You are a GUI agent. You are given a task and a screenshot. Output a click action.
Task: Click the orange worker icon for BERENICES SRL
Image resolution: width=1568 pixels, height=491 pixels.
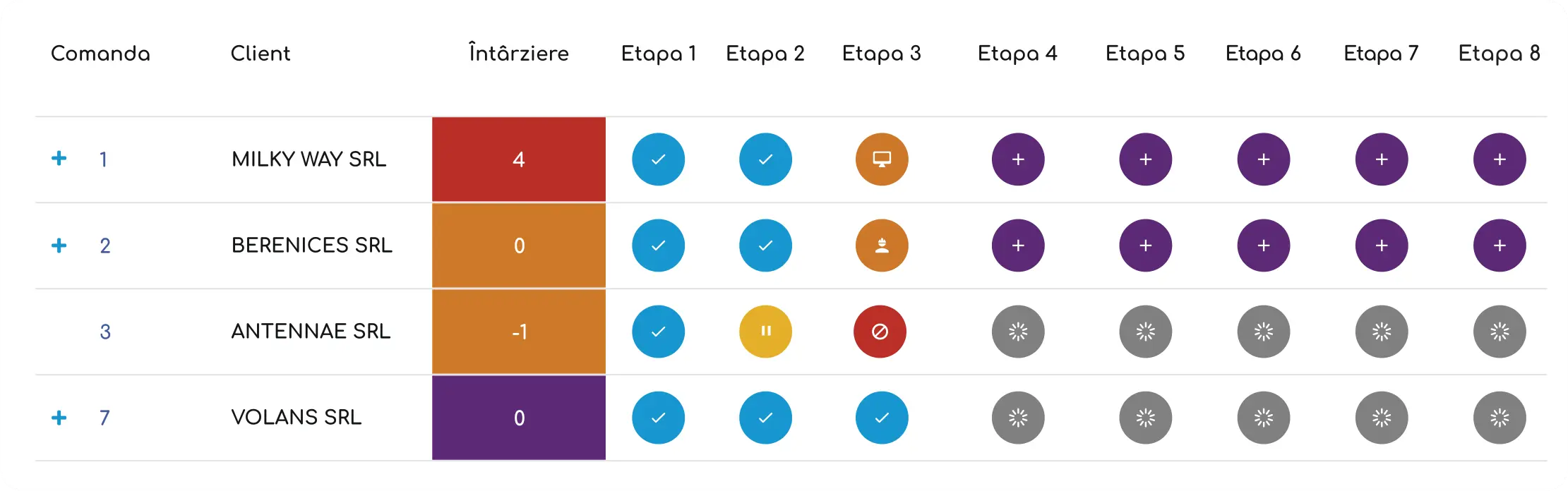(882, 245)
